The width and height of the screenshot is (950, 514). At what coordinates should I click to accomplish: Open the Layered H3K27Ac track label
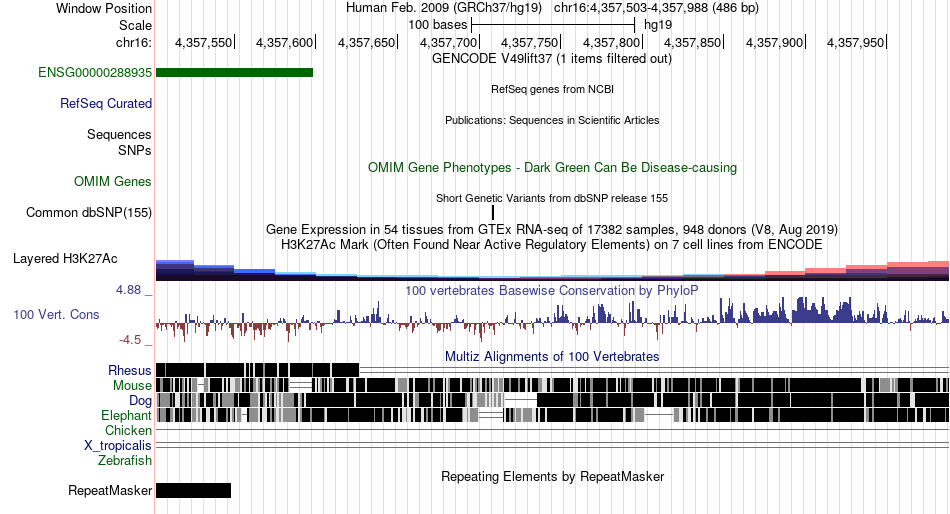click(65, 259)
